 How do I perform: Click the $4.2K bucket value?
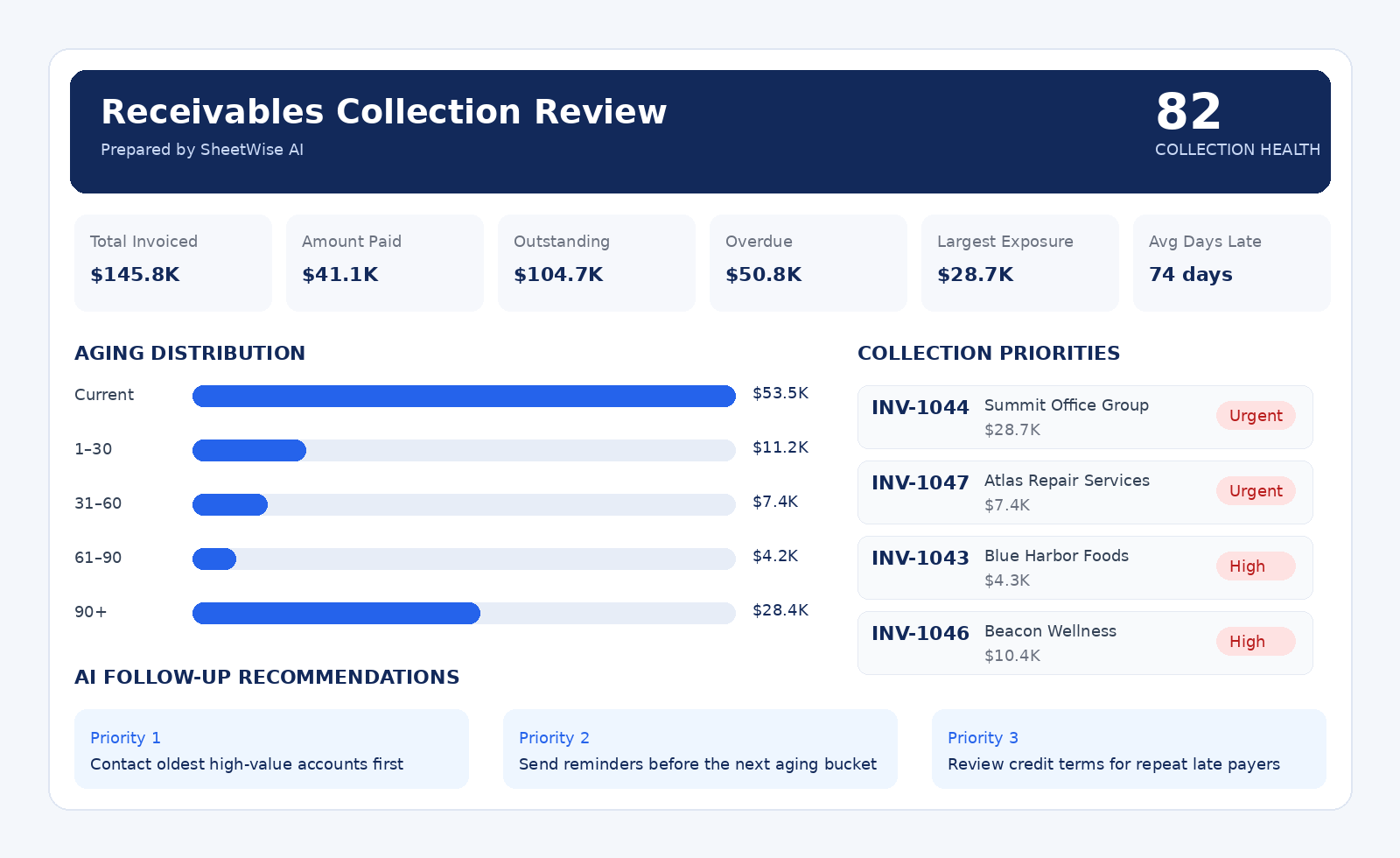(x=775, y=556)
